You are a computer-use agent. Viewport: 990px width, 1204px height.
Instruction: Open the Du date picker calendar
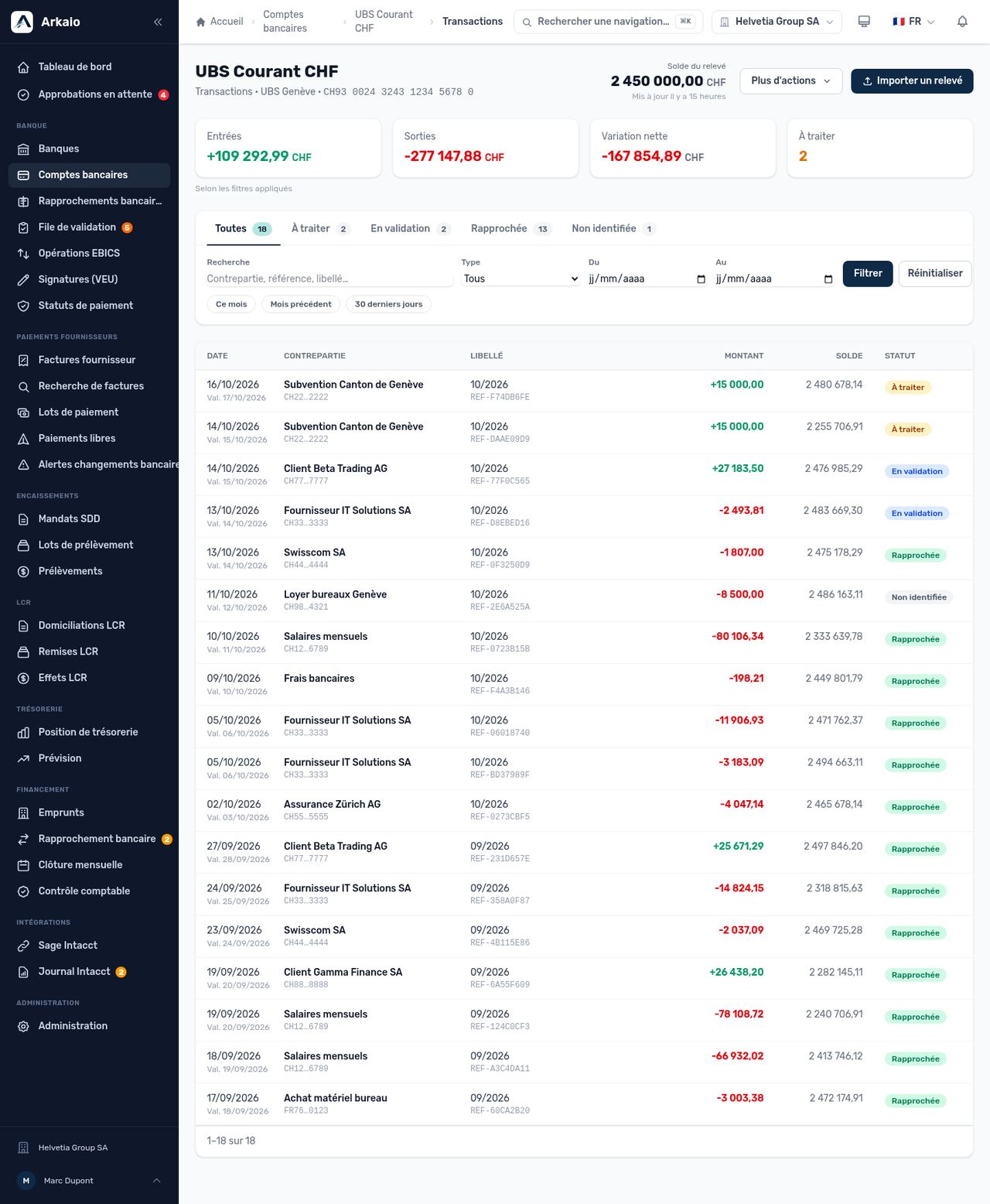(701, 279)
